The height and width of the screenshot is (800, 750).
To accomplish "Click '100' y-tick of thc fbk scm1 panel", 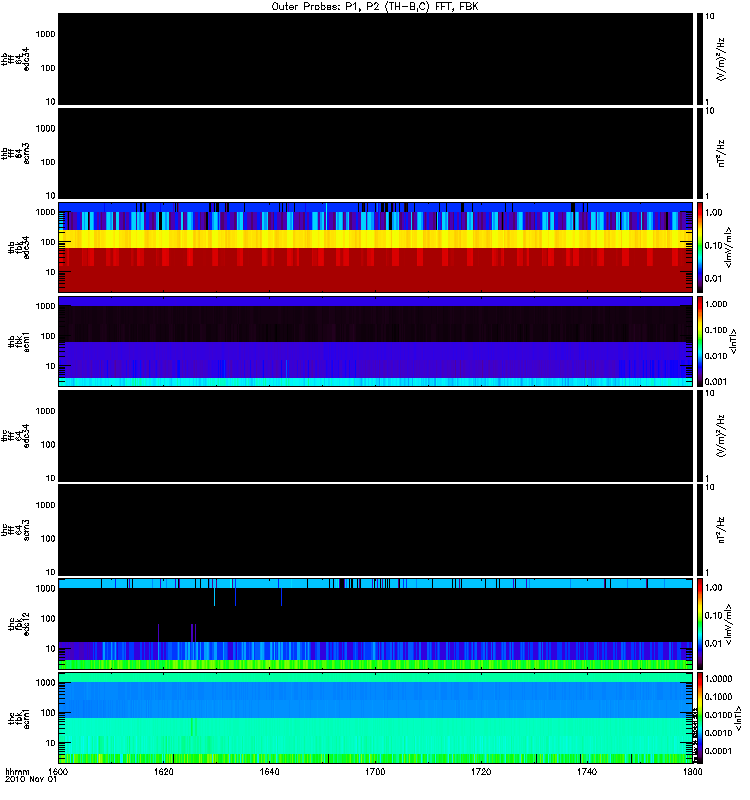I will [x=48, y=713].
